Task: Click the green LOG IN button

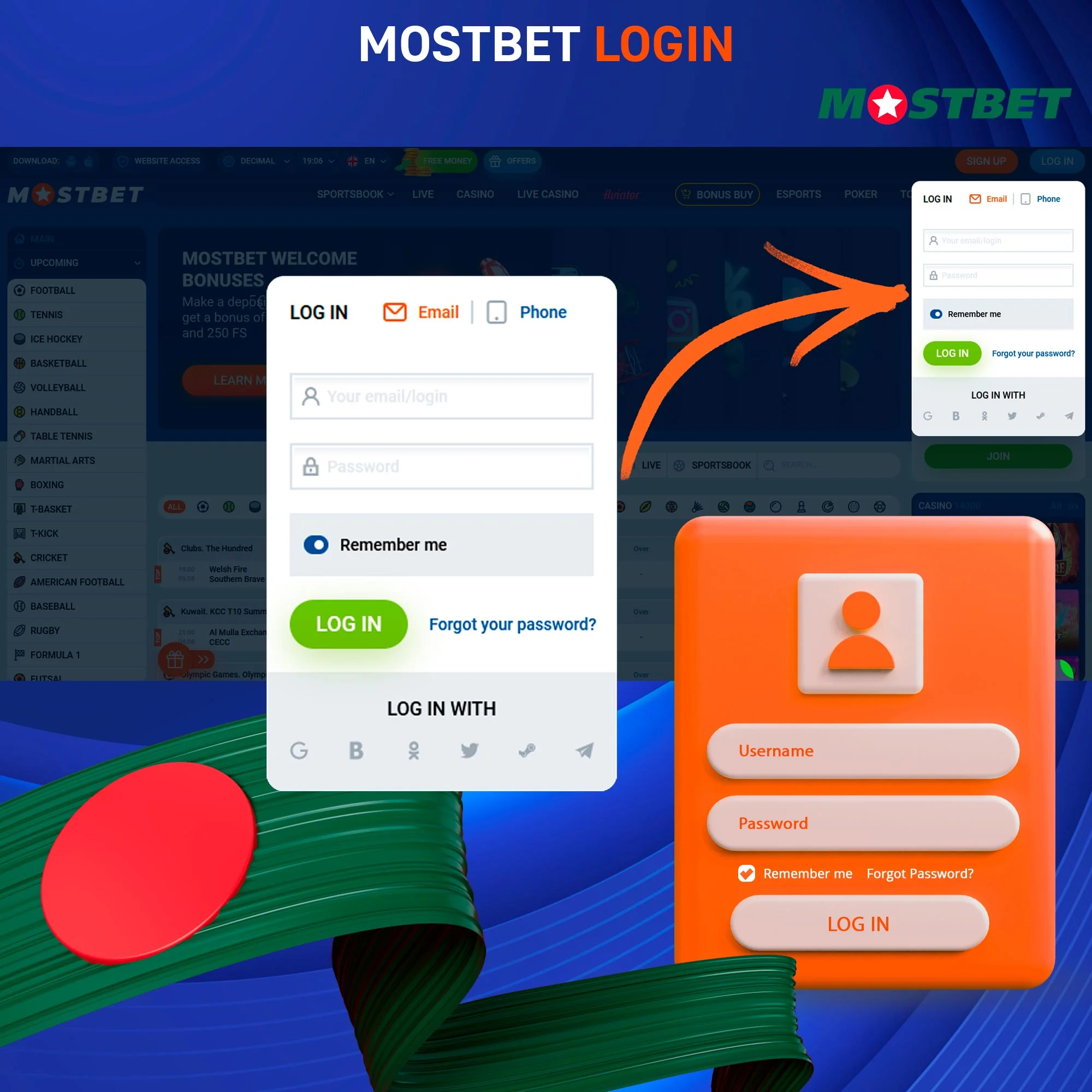Action: [349, 623]
